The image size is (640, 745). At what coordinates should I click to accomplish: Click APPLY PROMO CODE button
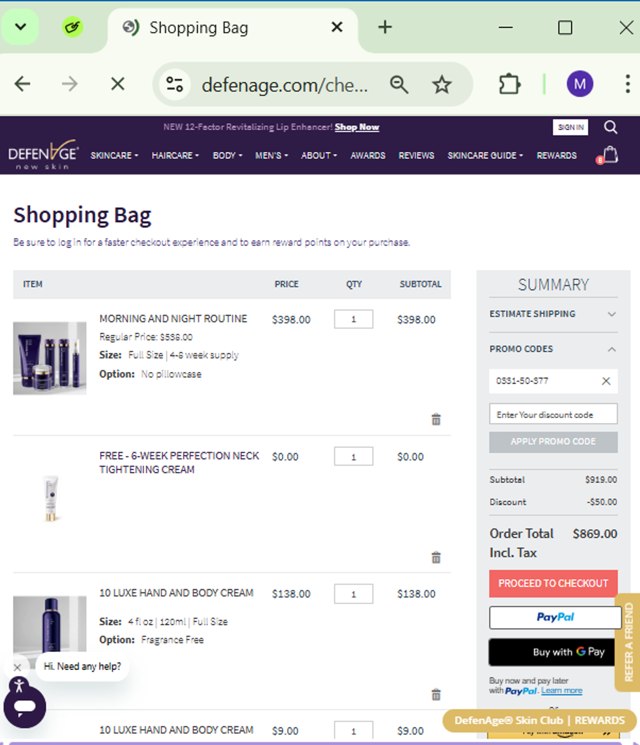coord(553,442)
